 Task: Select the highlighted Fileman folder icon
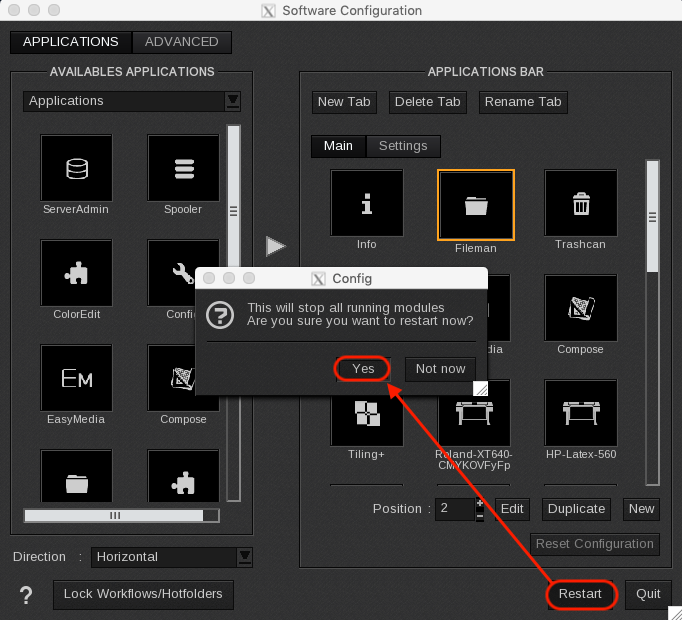click(476, 205)
